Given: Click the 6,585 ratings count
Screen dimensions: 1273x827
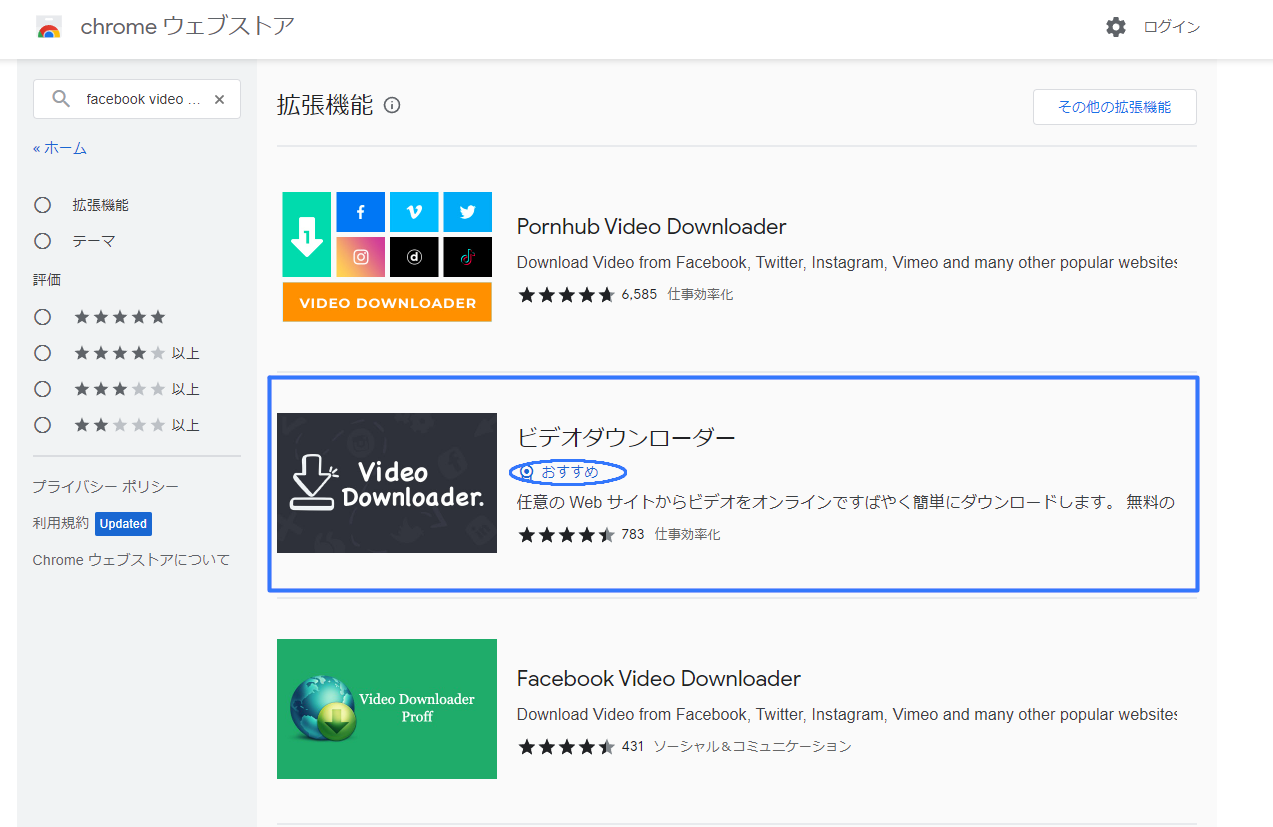Looking at the screenshot, I should coord(639,295).
